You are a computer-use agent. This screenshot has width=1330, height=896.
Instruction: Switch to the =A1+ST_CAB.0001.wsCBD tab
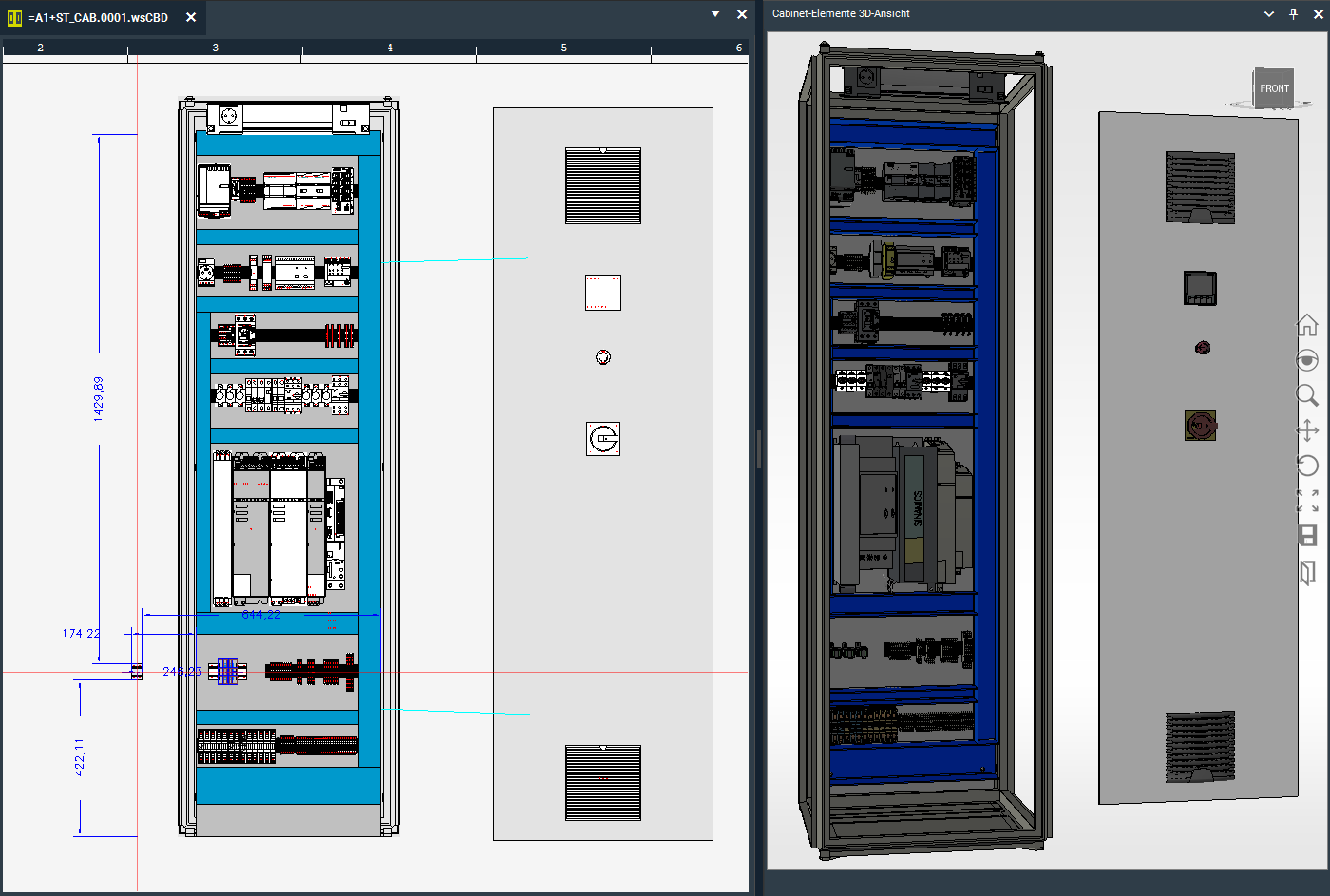(99, 17)
